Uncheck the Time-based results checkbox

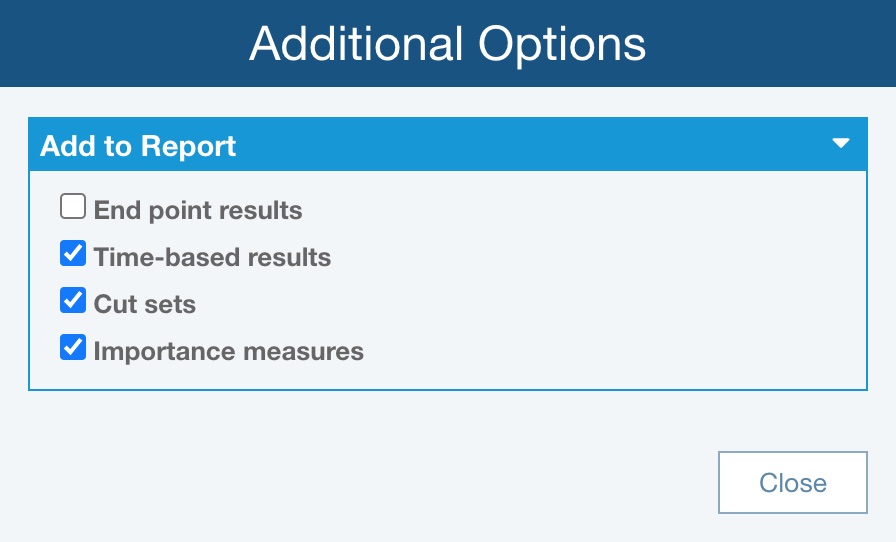point(73,255)
